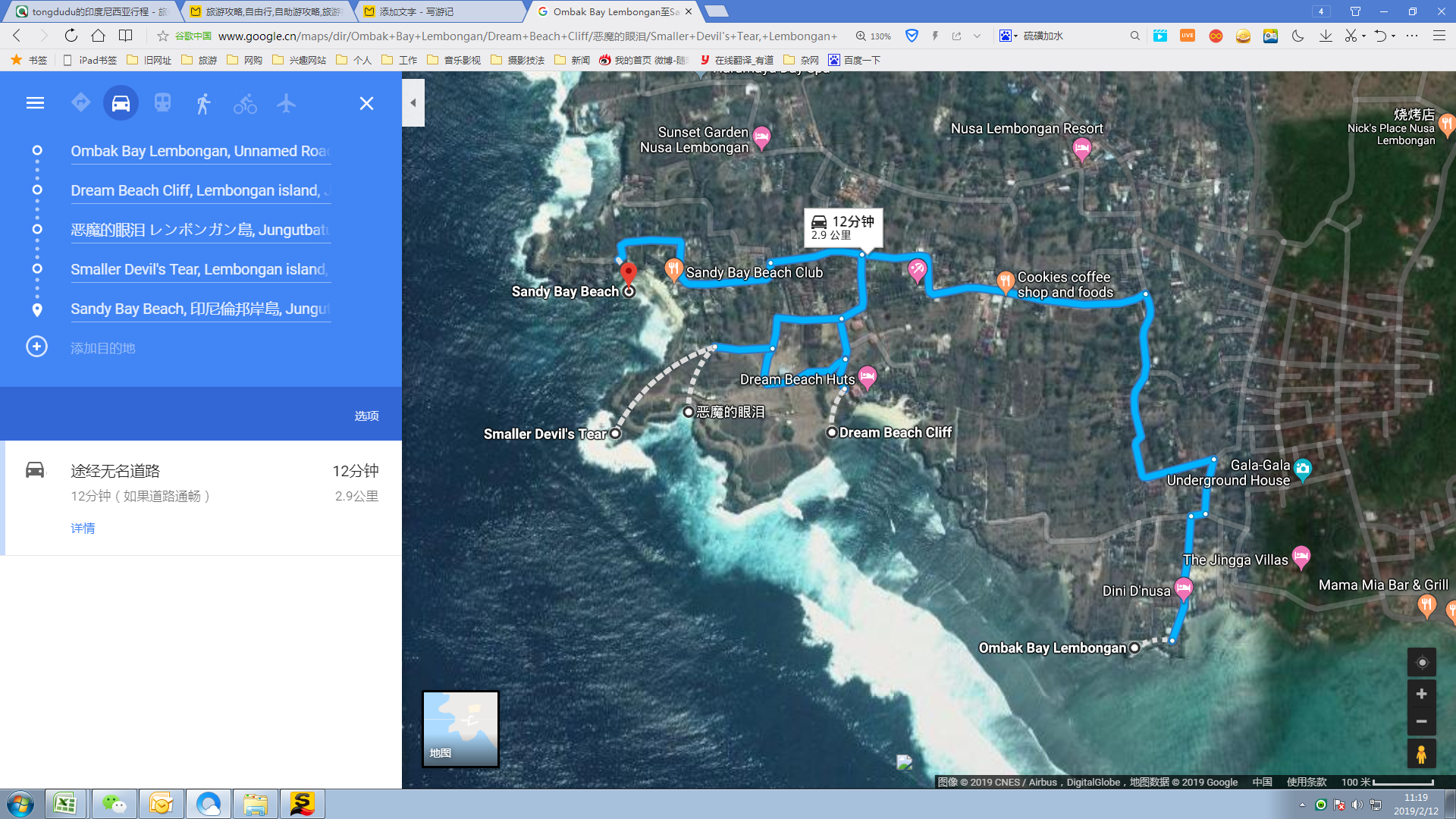
Task: Edit the Smaller Devil's Tear waypoint field
Action: pos(200,269)
